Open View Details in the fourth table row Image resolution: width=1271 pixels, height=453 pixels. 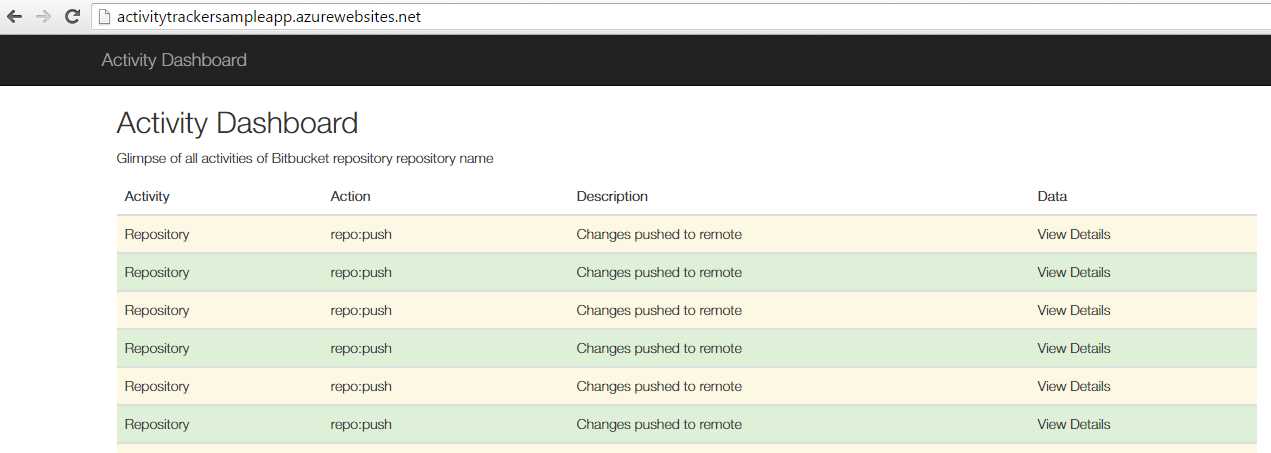(x=1073, y=348)
